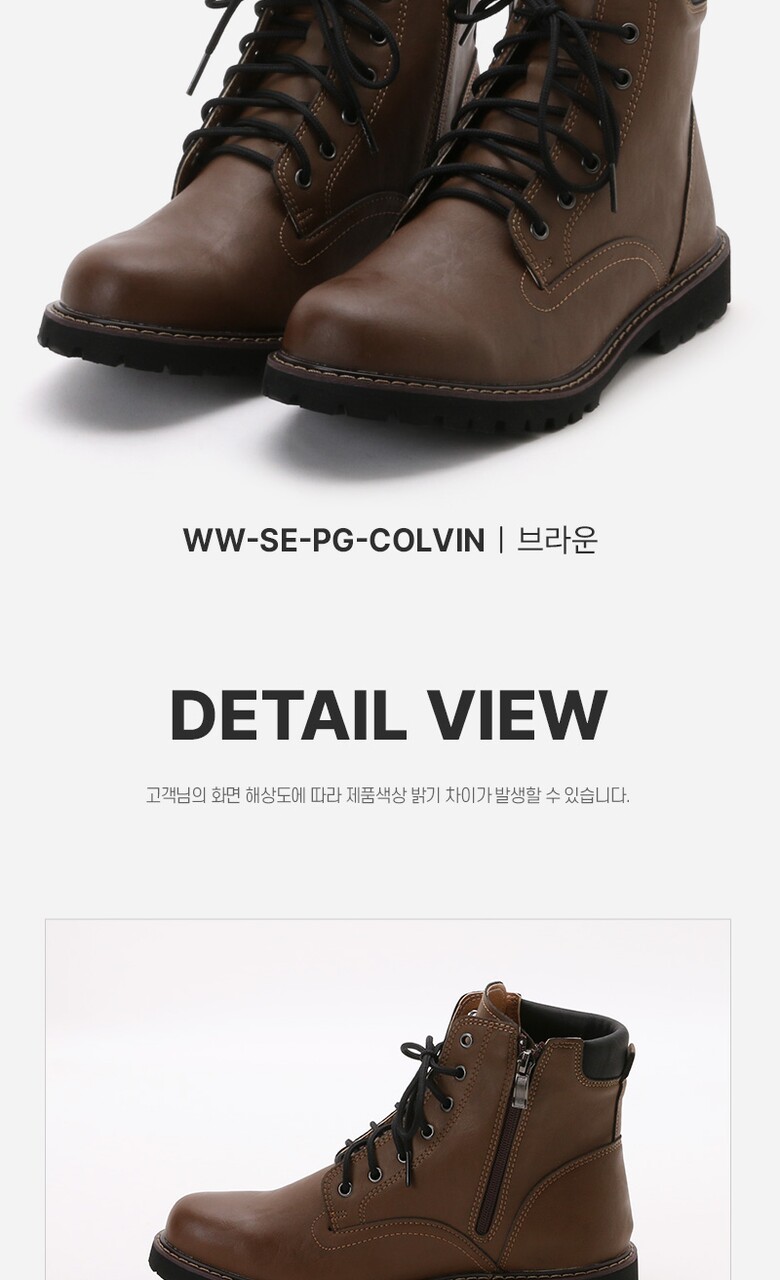Select the 브라운 color name label
780x1280 pixels.
(x=557, y=540)
